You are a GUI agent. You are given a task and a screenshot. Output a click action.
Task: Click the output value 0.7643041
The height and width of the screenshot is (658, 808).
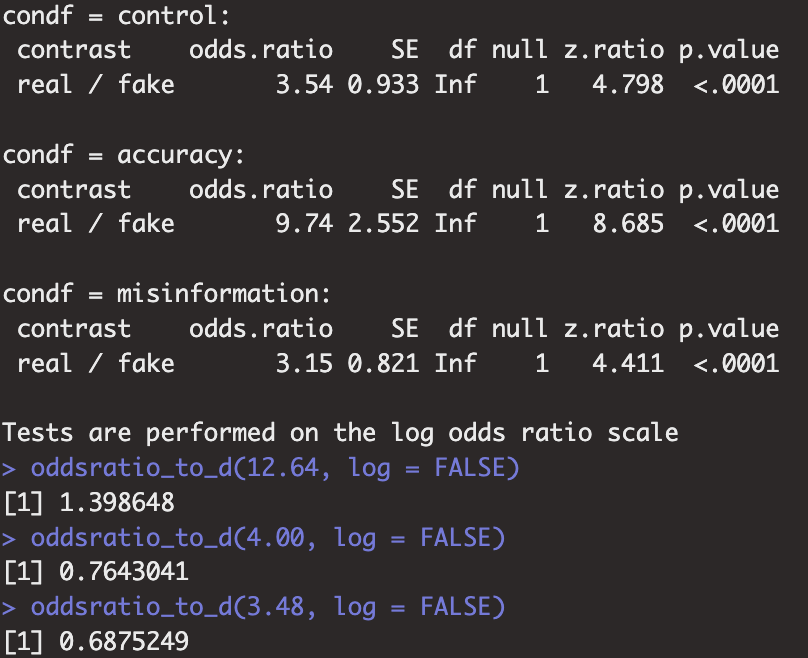[x=110, y=572]
